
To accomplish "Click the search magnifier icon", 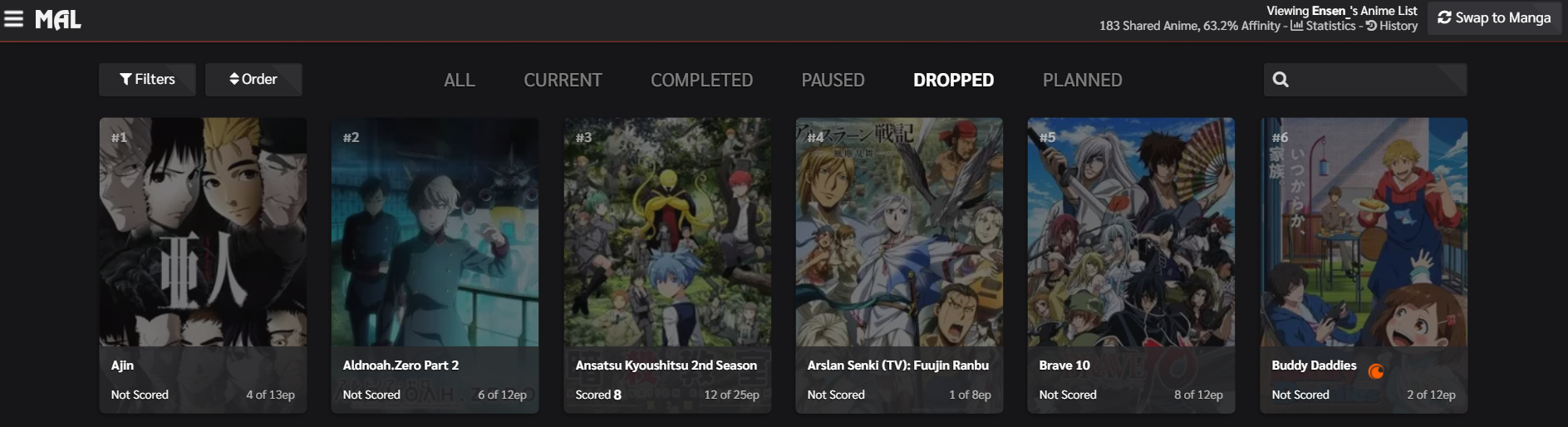I will click(1280, 80).
